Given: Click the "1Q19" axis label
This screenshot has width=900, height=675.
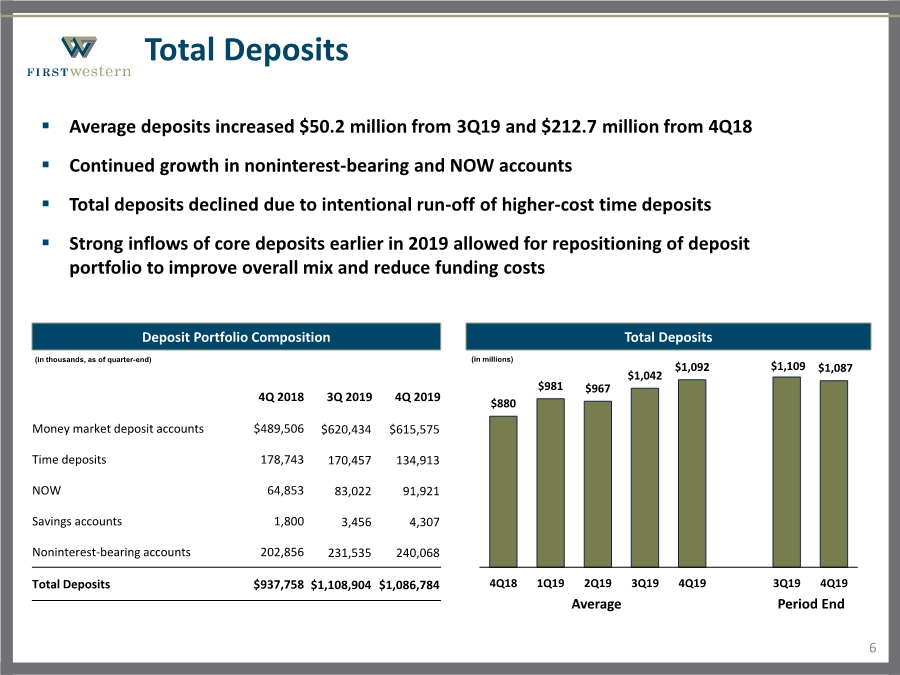Looking at the screenshot, I should [x=550, y=583].
